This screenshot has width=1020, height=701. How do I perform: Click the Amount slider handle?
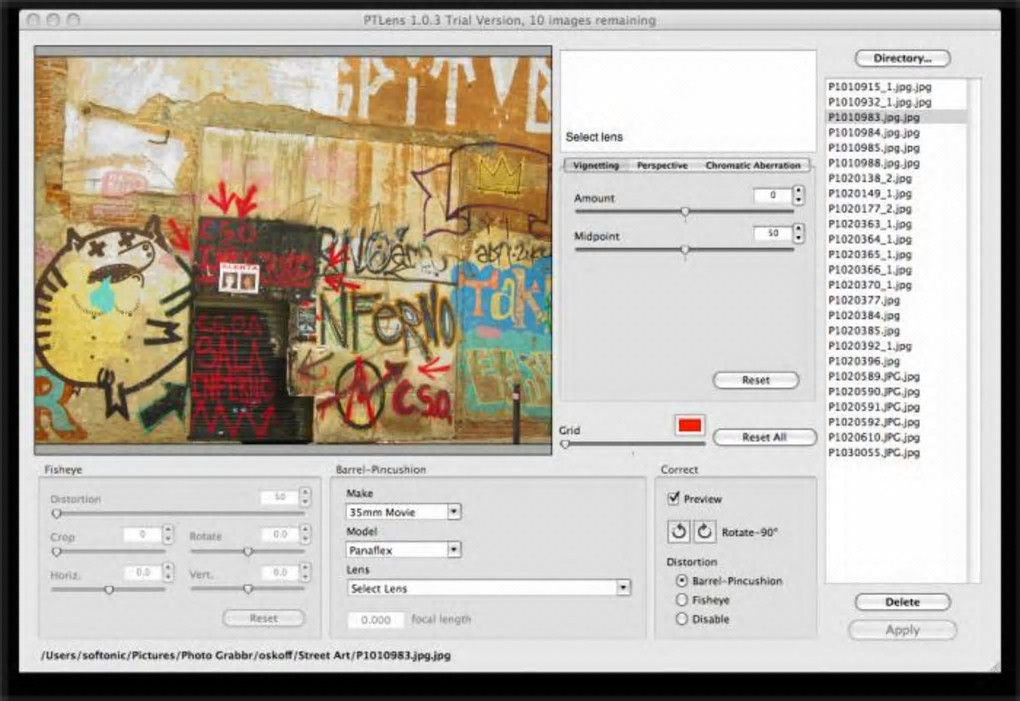pos(685,212)
